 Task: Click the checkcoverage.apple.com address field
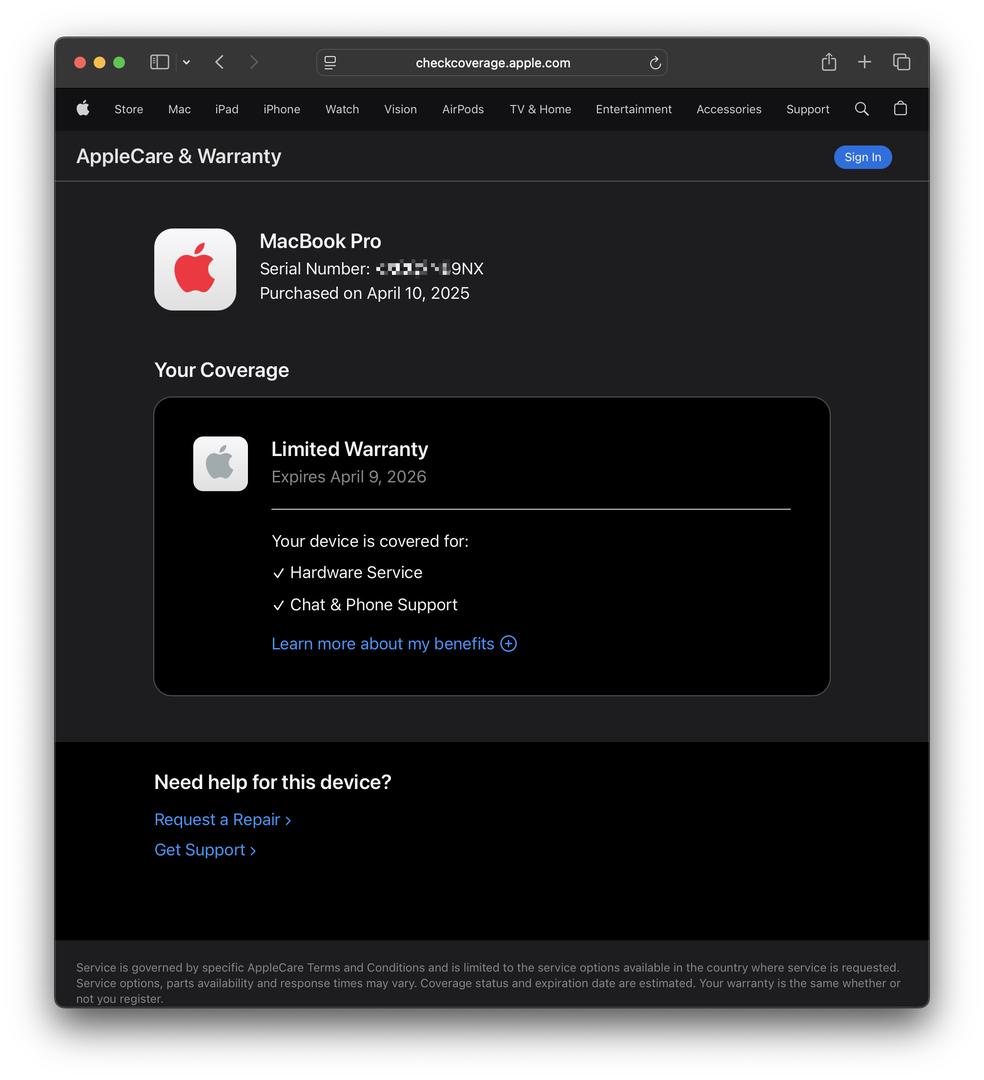tap(492, 63)
